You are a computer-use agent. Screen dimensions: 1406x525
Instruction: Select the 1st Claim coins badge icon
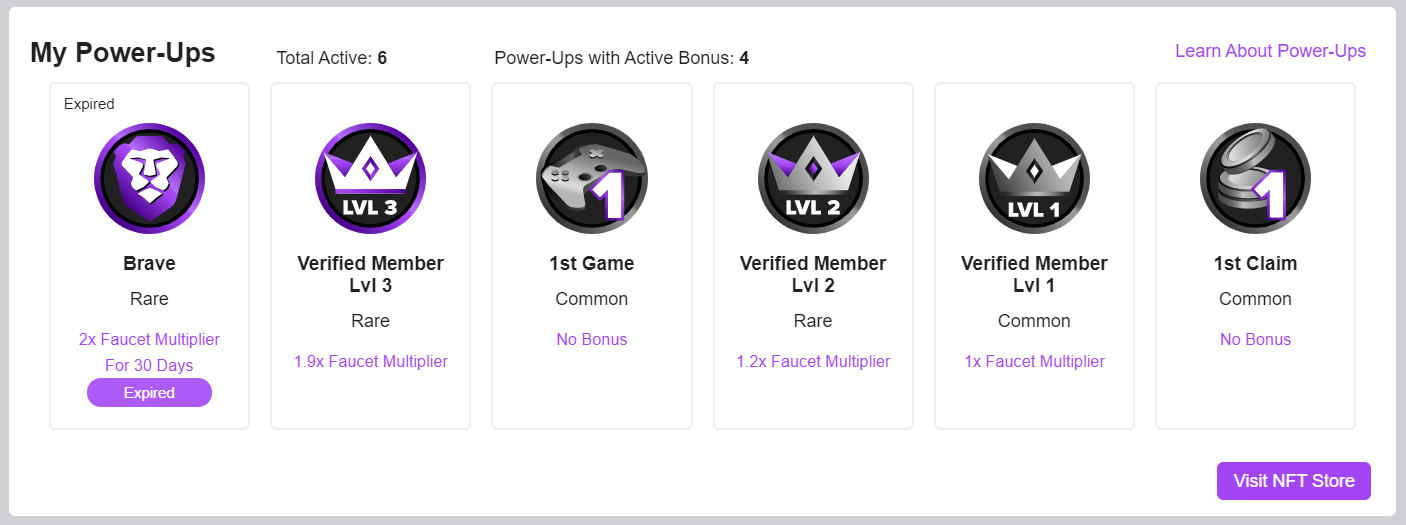pos(1255,179)
